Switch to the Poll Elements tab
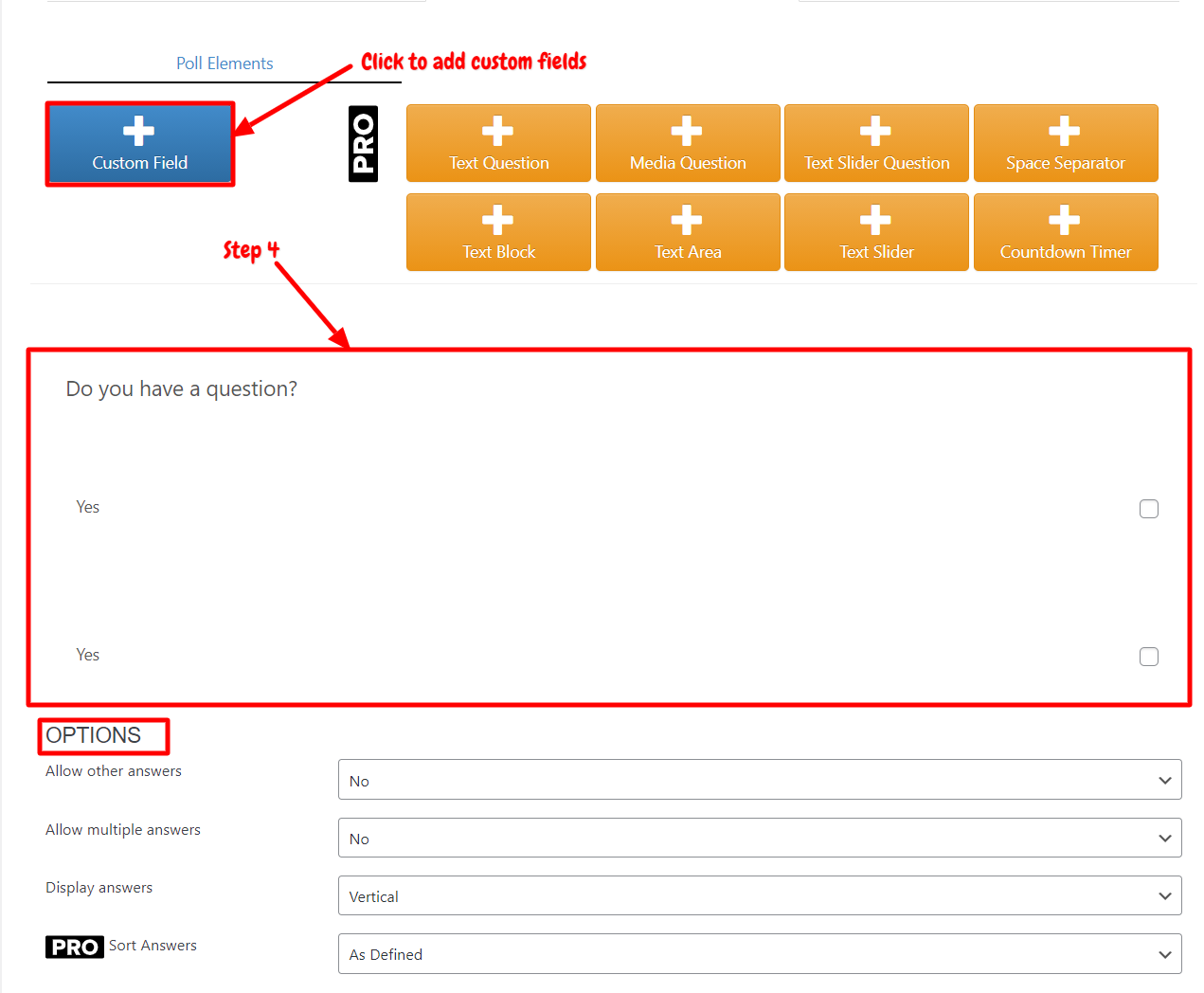 coord(225,63)
